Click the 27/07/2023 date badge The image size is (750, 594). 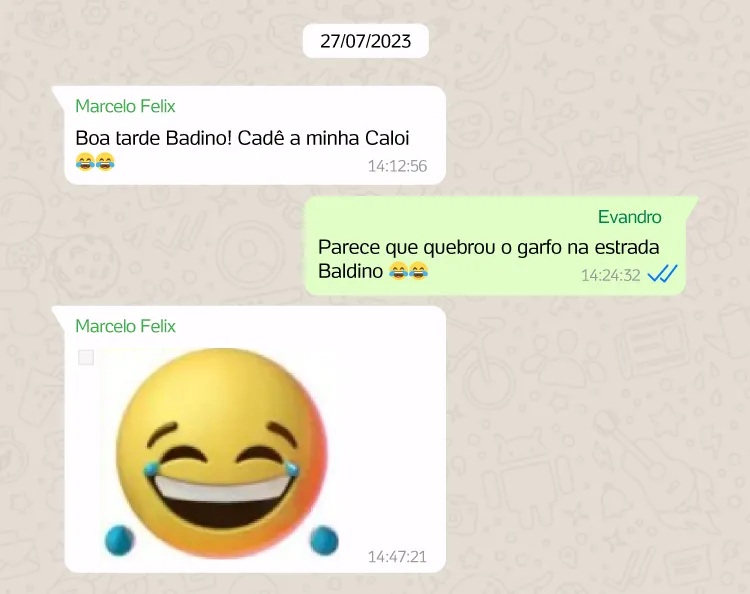(x=365, y=41)
